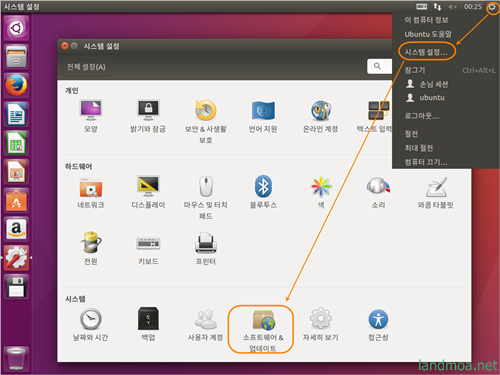Open 밝기와 잠금 settings
500x375 pixels.
click(148, 116)
